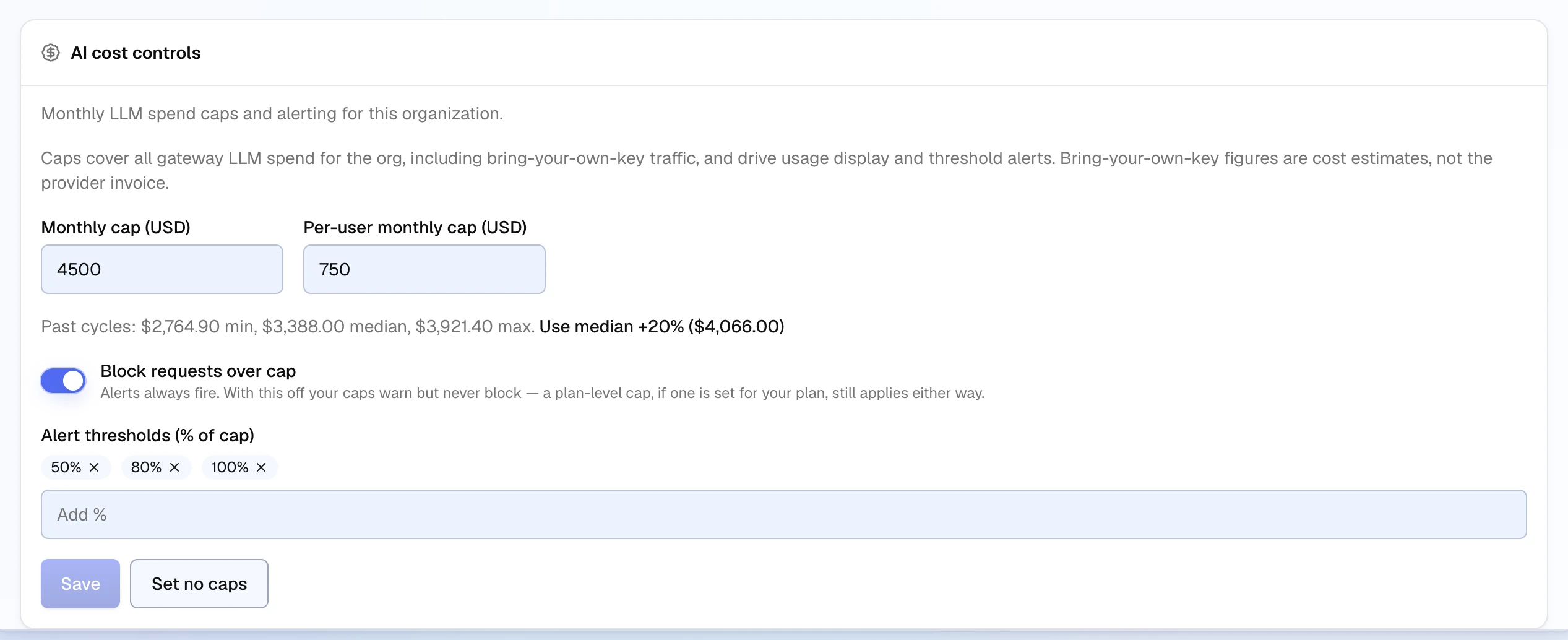Click the Monthly cap (USD) label

point(116,227)
